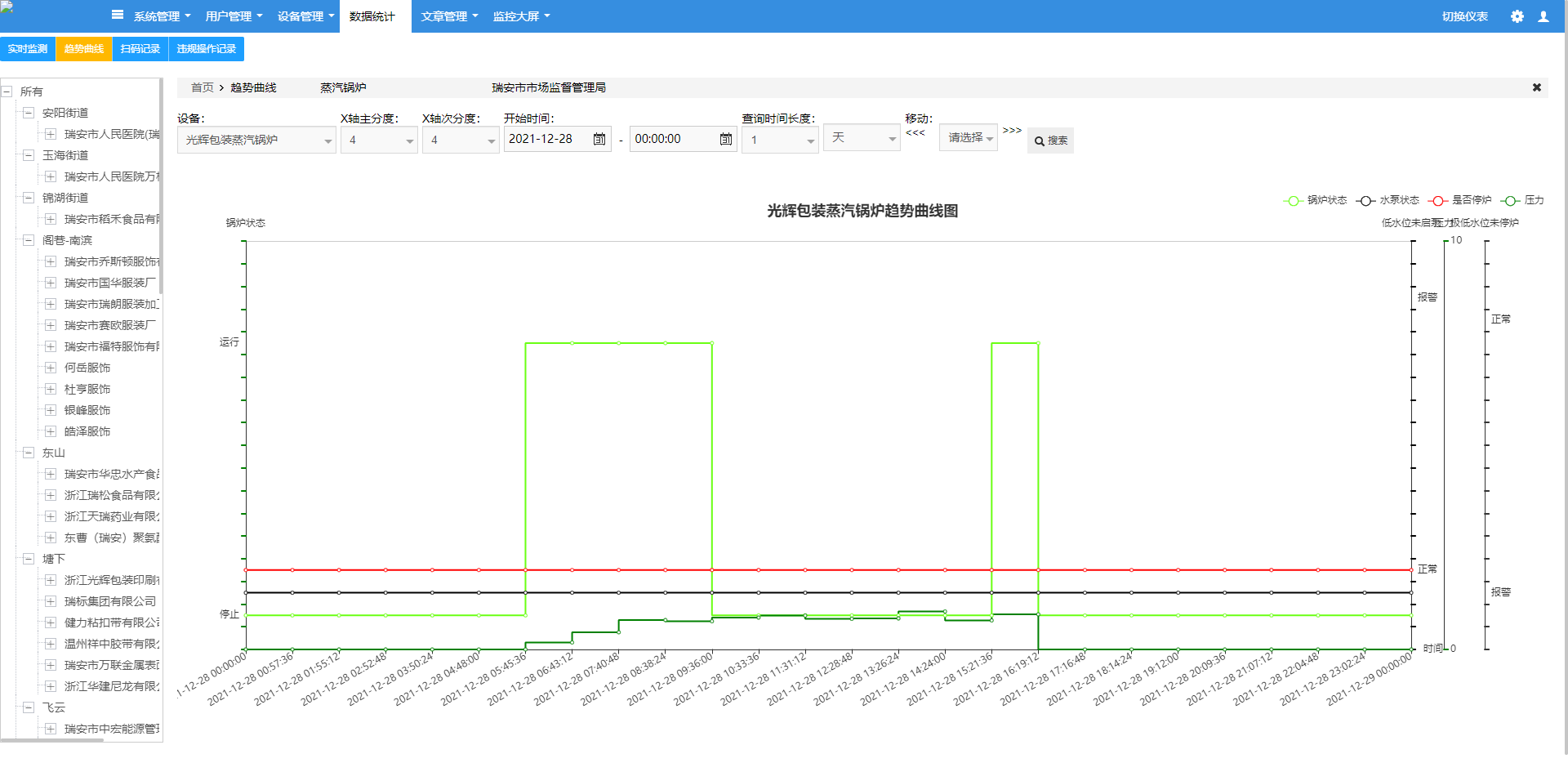The image size is (1568, 763).
Task: Expand 何岳服饰 tree node
Action: (x=51, y=368)
